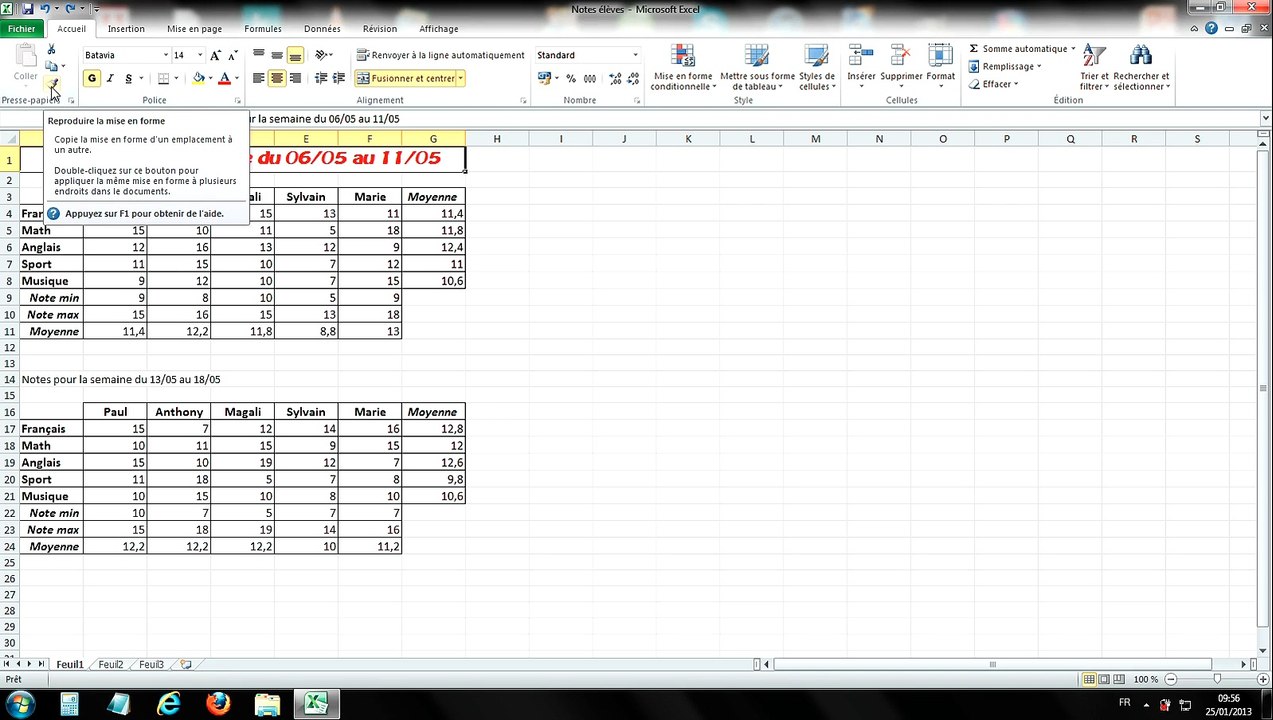Toggle italic I button

[110, 78]
